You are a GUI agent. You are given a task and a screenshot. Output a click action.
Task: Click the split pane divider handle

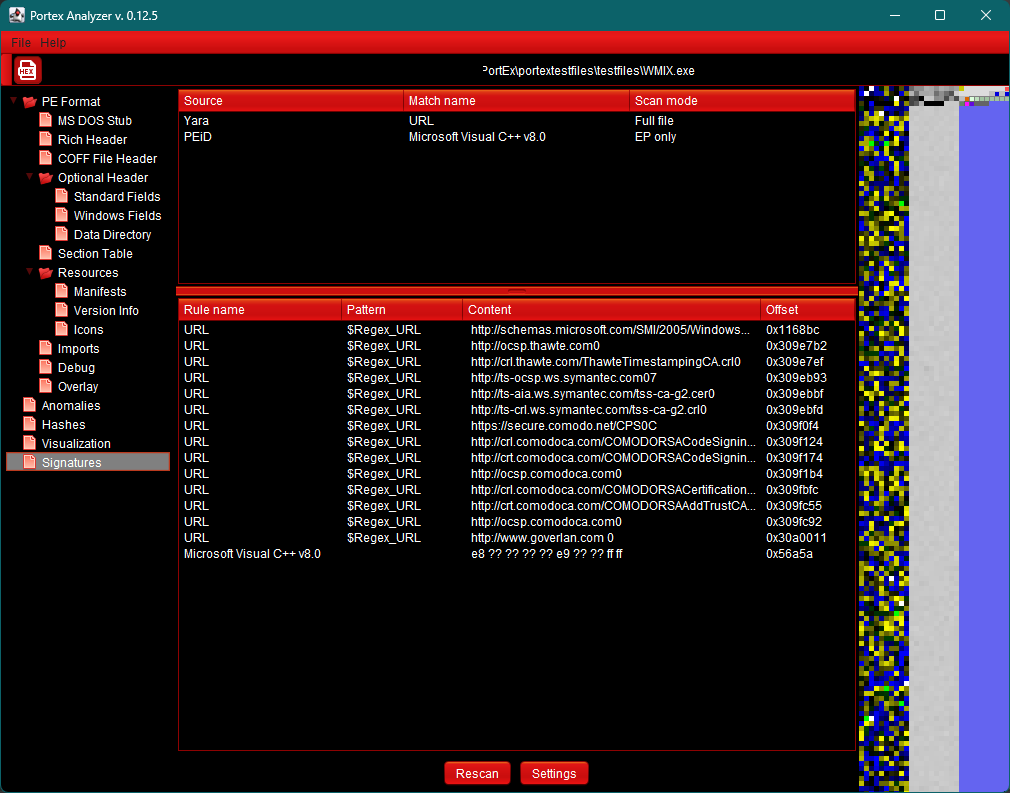point(517,291)
